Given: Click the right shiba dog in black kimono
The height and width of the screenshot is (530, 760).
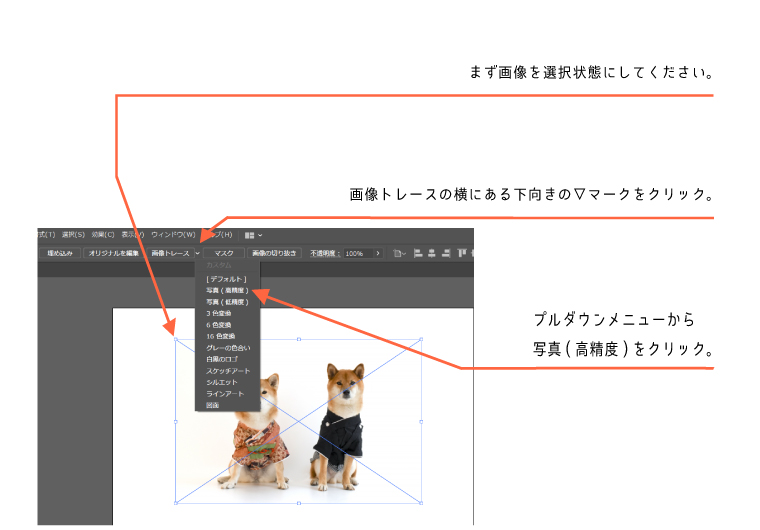Looking at the screenshot, I should [339, 427].
